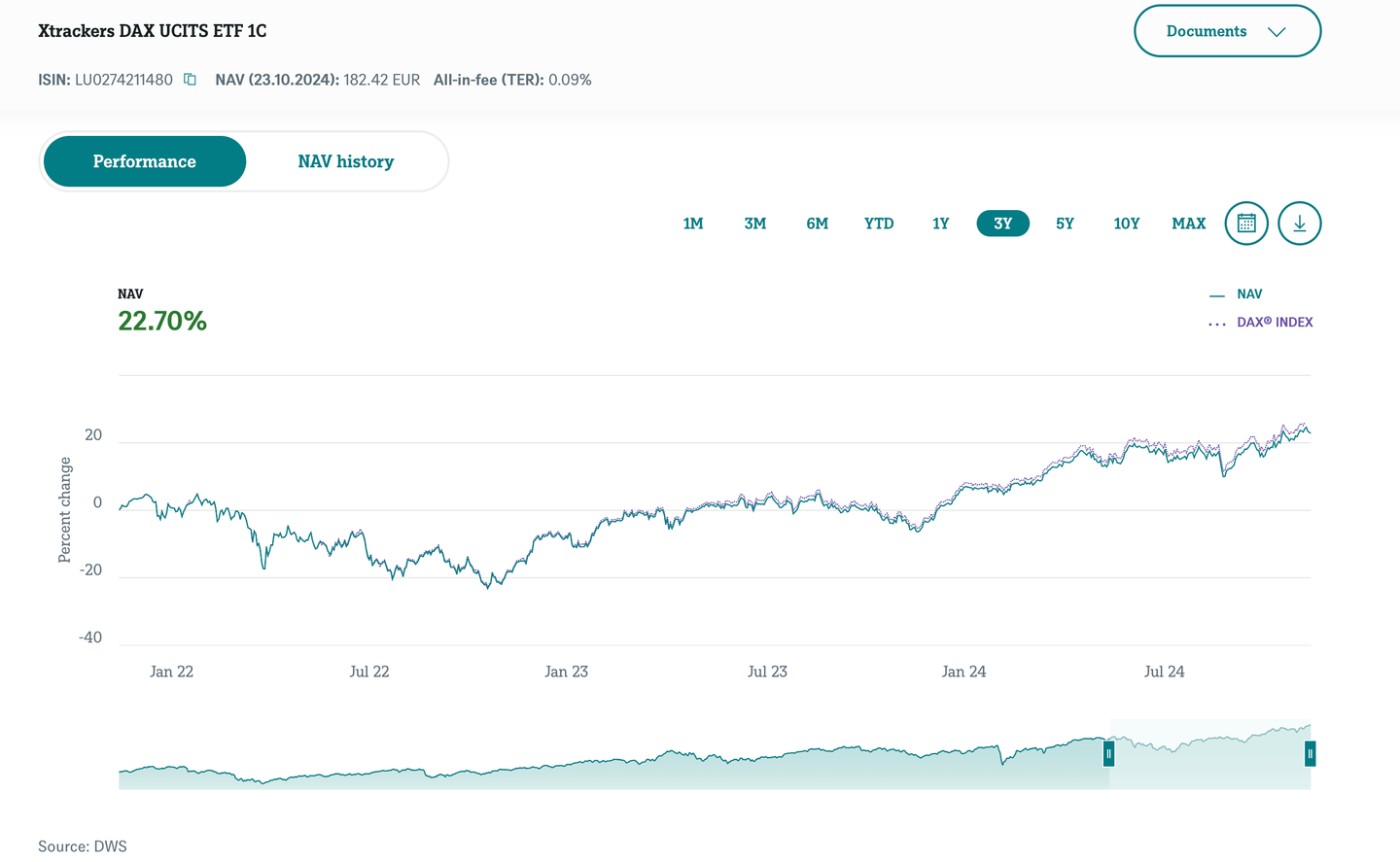The height and width of the screenshot is (862, 1400).
Task: Copy the ISIN number with the copy icon
Action: coord(191,80)
